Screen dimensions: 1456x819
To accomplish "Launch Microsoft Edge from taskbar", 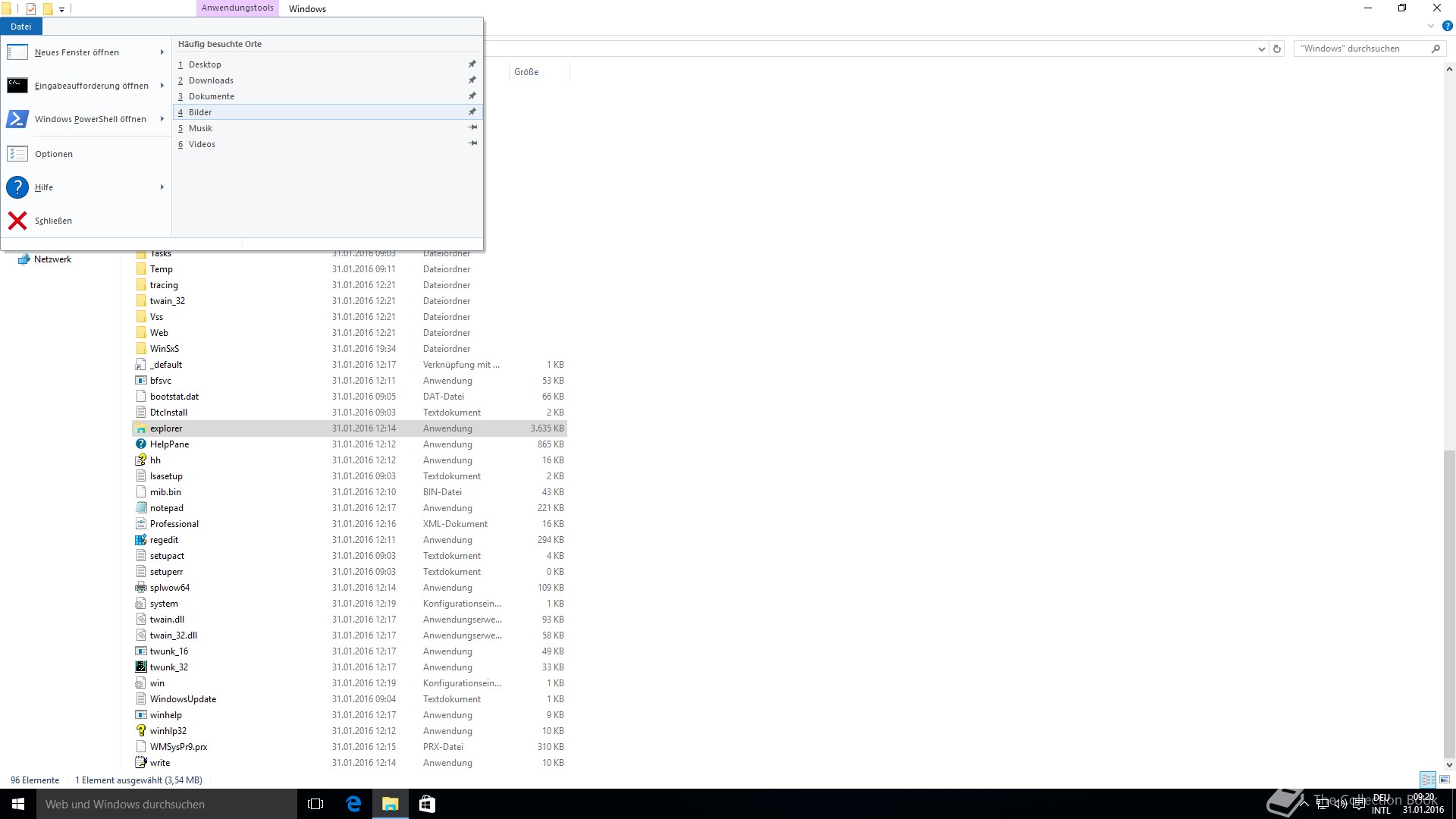I will tap(353, 804).
